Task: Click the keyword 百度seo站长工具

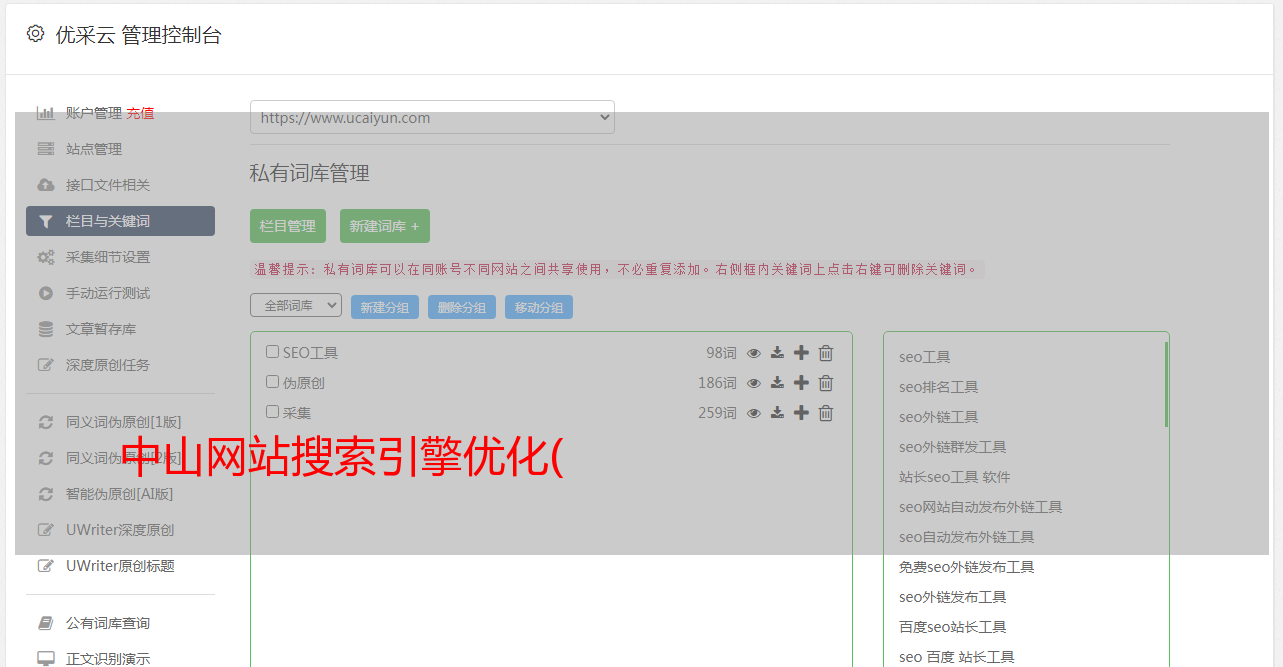Action: tap(952, 627)
